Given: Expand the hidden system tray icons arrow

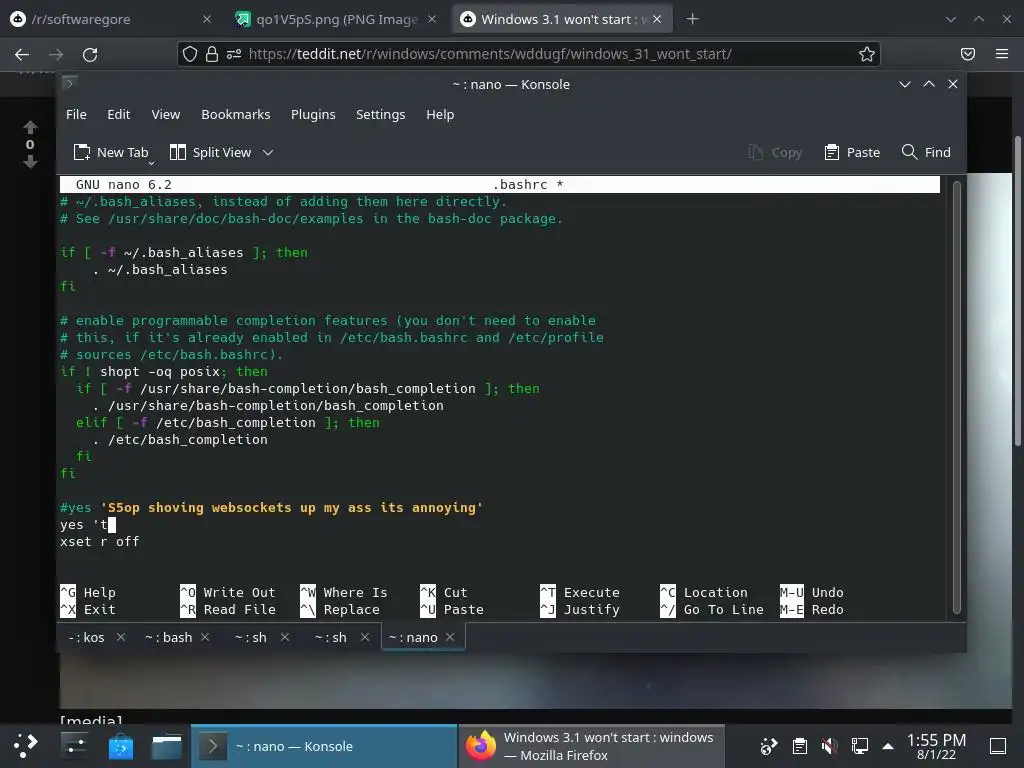Looking at the screenshot, I should [x=888, y=746].
